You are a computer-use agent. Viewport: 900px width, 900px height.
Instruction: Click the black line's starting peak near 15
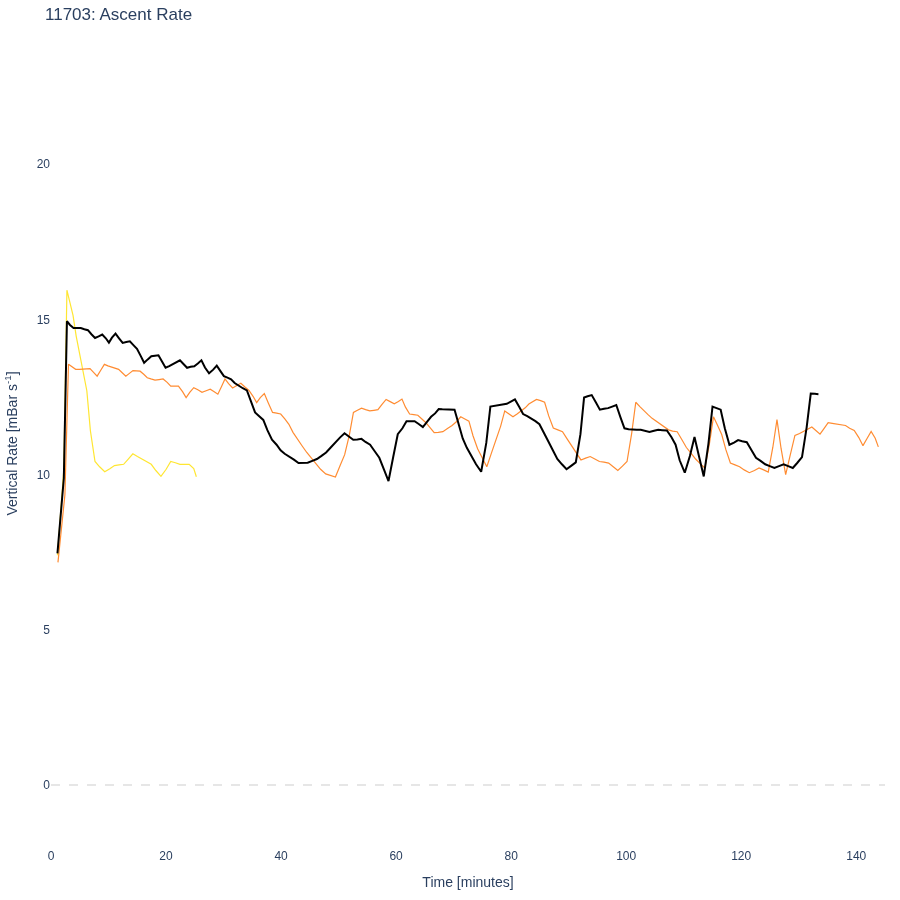pyautogui.click(x=67, y=321)
